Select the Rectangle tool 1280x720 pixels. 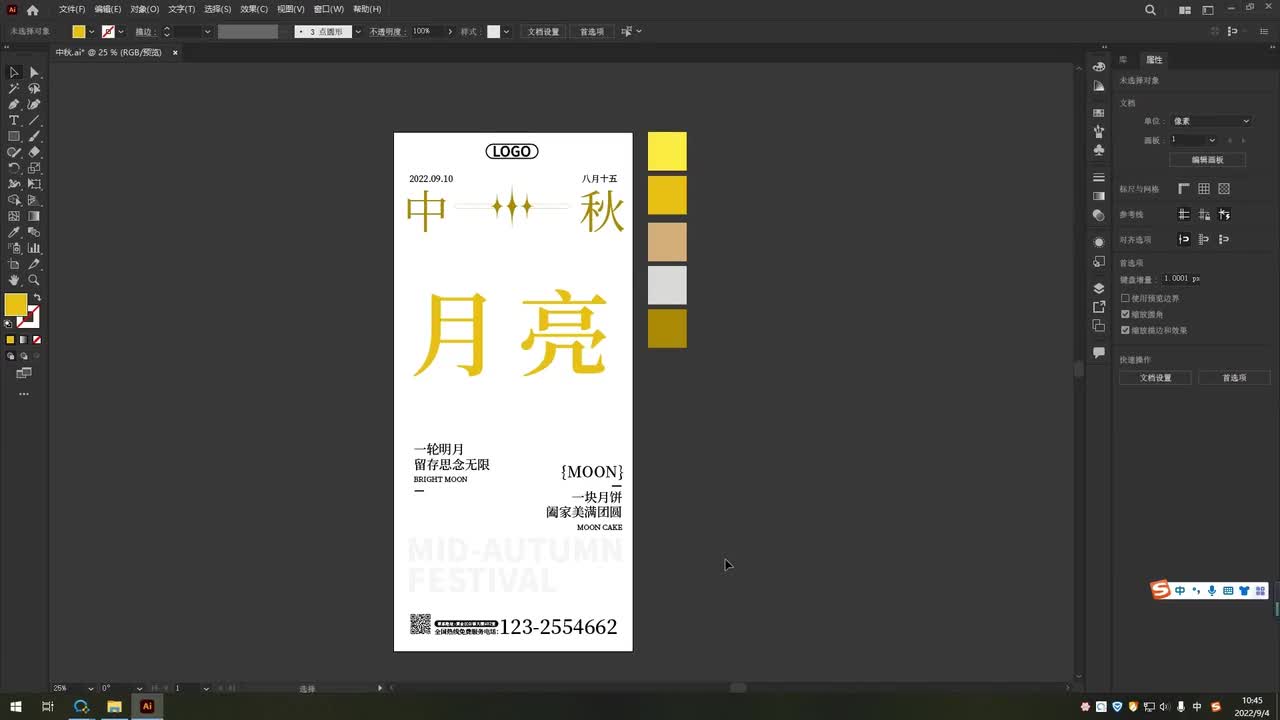(14, 136)
